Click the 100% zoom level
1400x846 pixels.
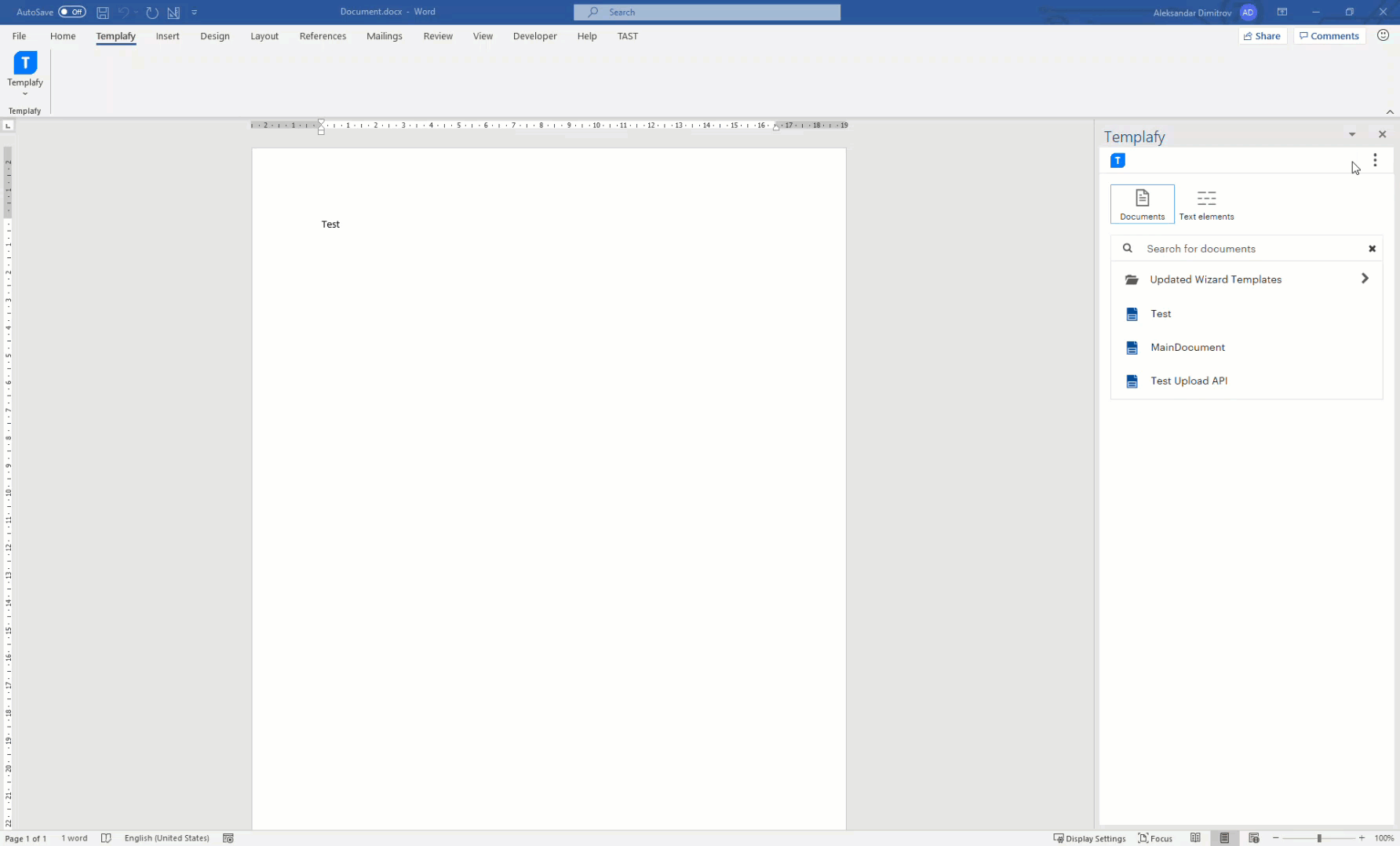[1384, 838]
